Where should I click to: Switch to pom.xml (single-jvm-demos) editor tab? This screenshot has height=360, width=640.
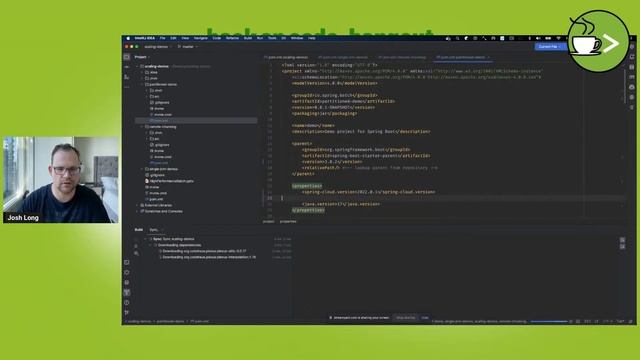click(343, 58)
